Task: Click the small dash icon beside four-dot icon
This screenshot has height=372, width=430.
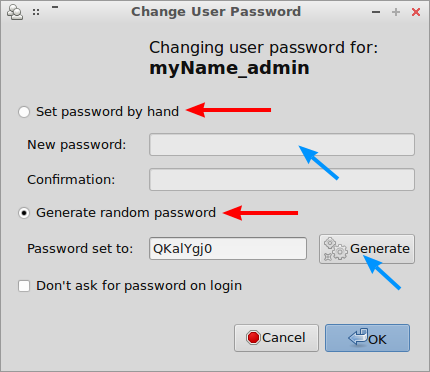Action: coord(55,7)
